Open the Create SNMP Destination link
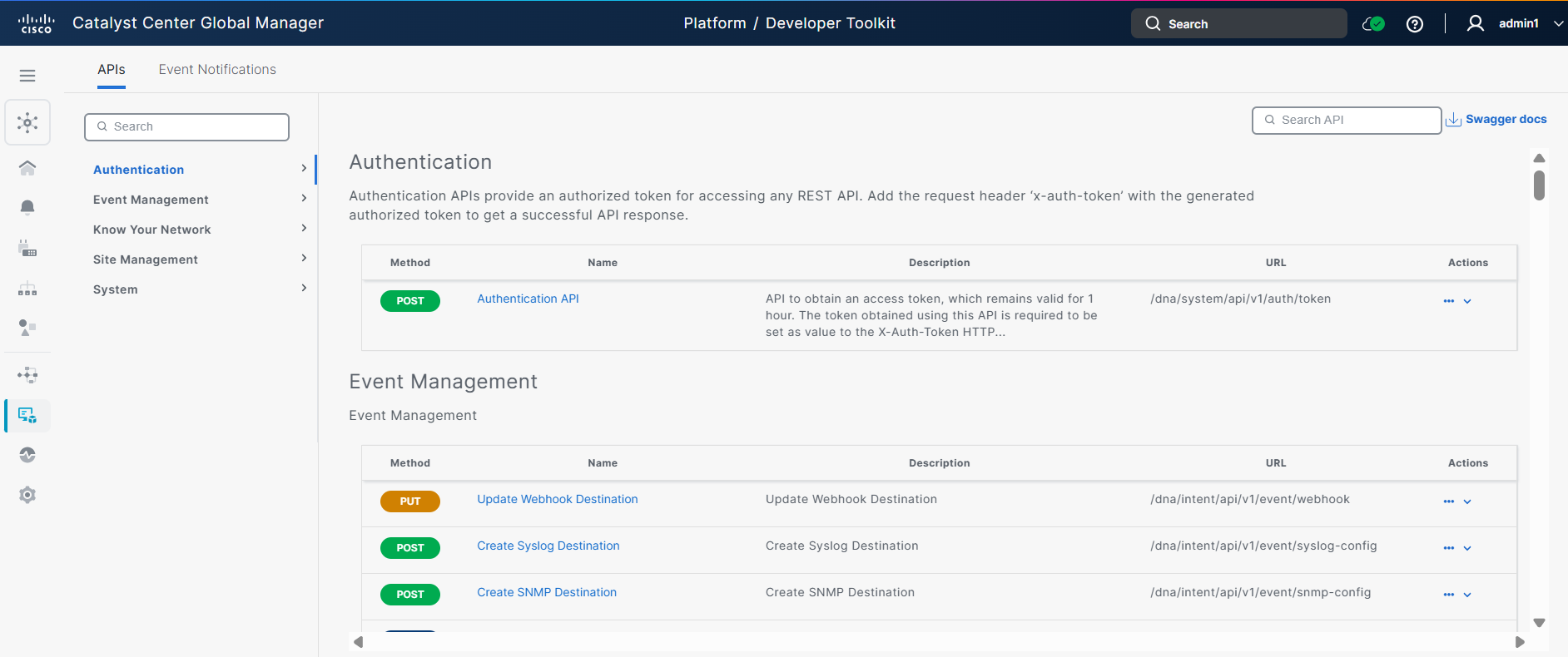The width and height of the screenshot is (1568, 657). click(x=547, y=592)
